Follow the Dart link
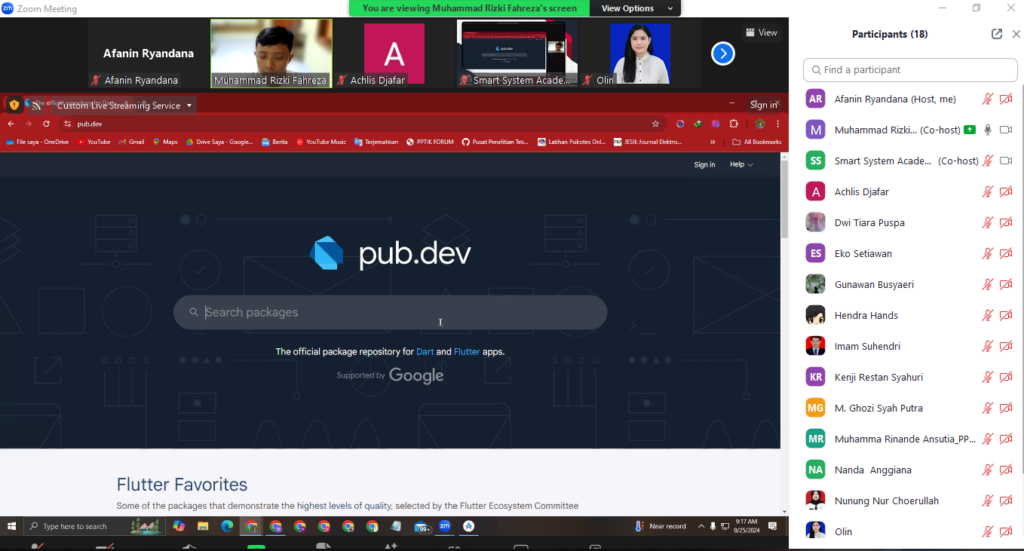 click(424, 351)
